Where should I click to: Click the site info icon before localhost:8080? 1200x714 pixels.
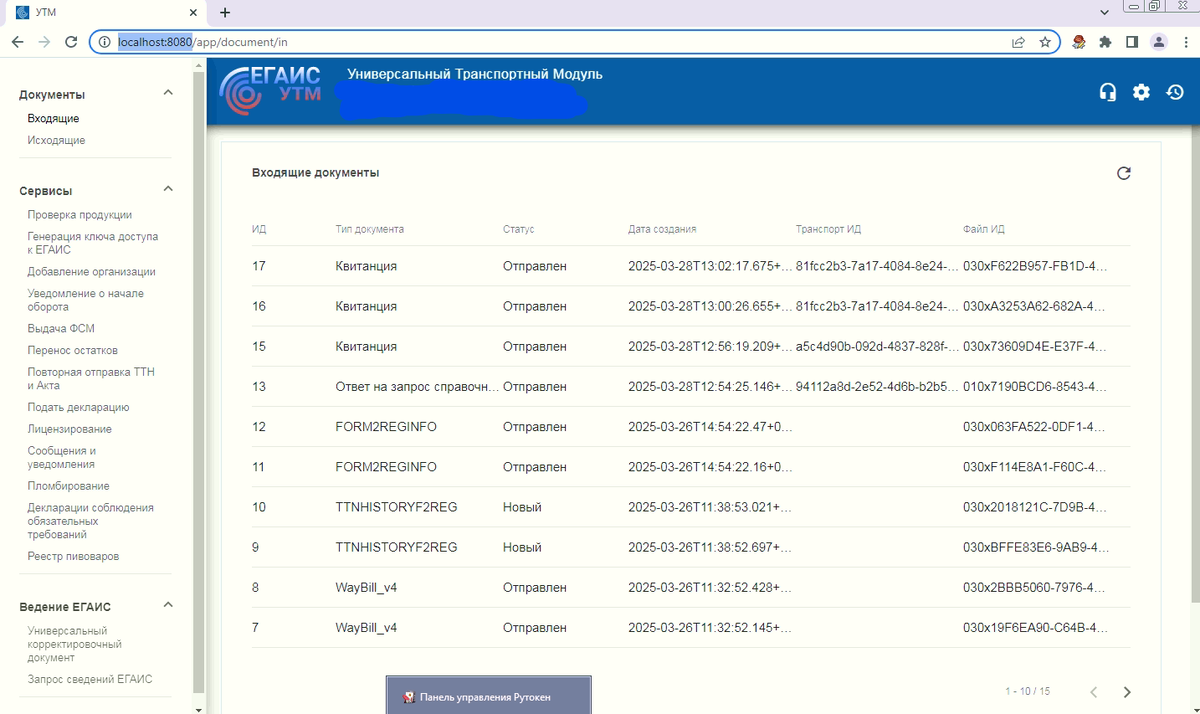point(104,42)
